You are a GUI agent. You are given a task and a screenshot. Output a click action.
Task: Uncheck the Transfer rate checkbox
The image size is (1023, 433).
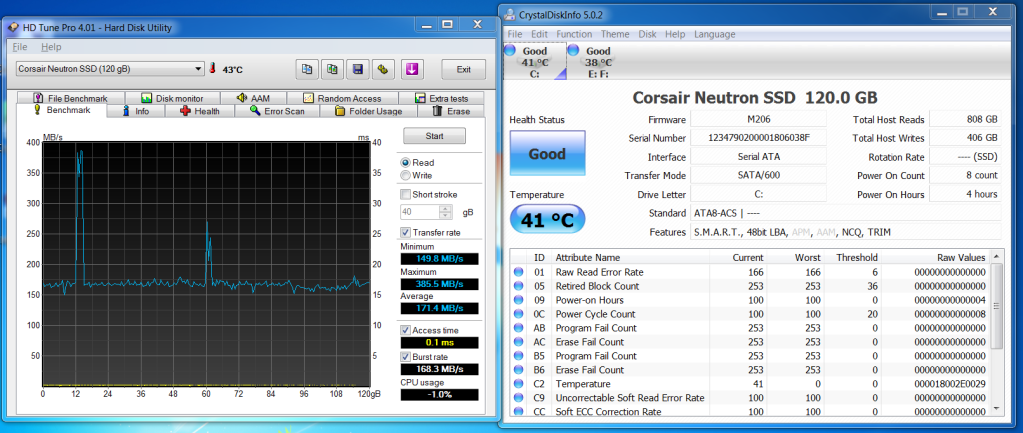pos(405,232)
